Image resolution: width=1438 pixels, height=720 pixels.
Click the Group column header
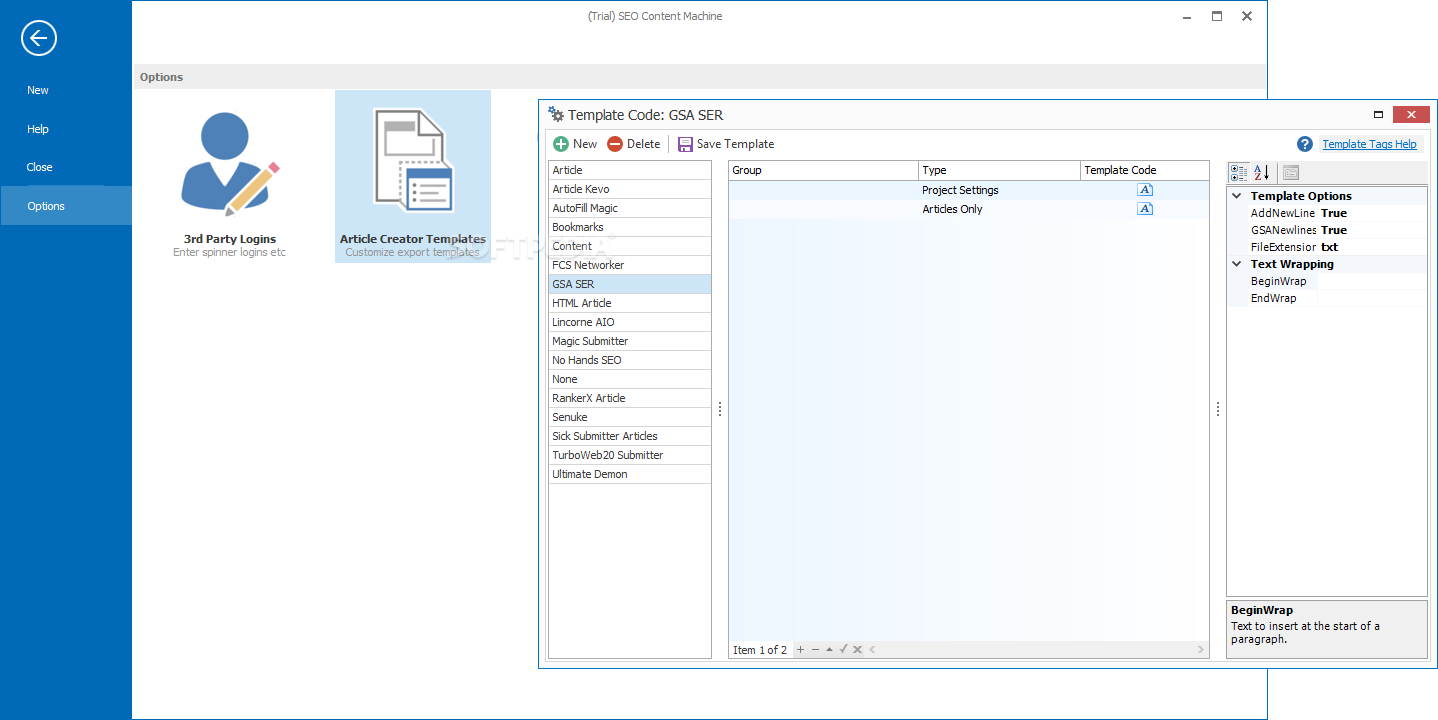point(823,170)
